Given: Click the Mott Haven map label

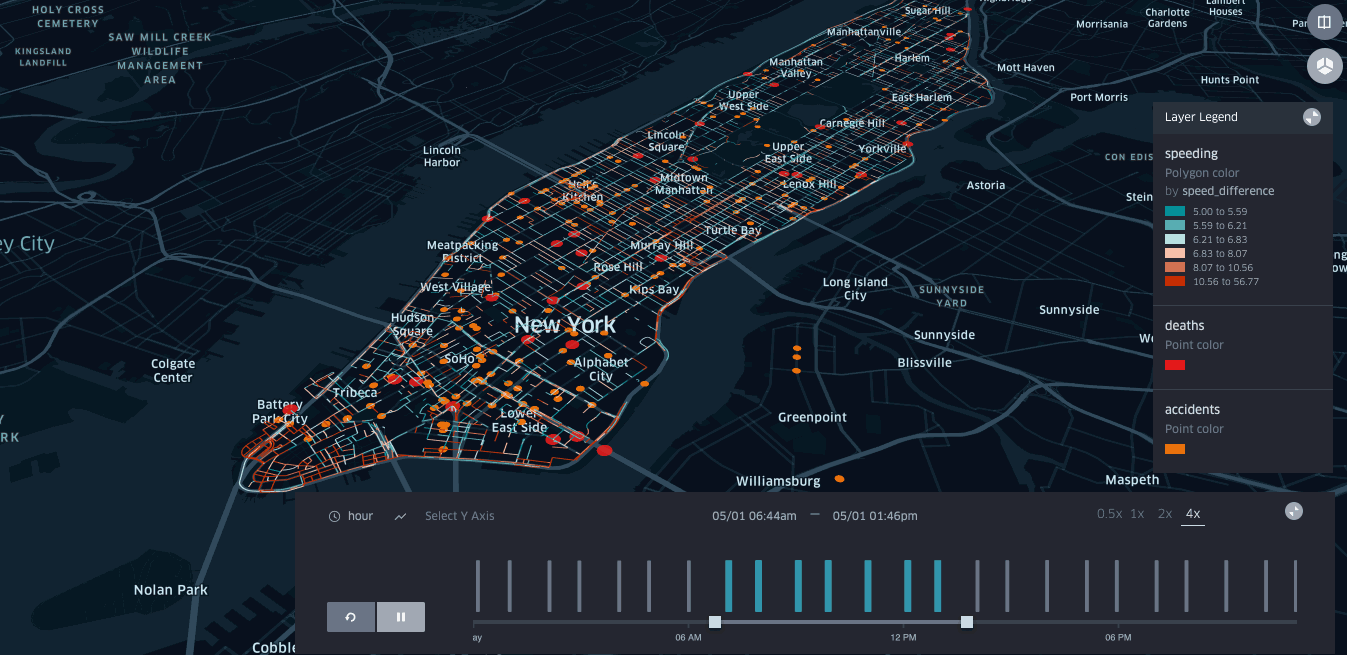Looking at the screenshot, I should tap(1026, 68).
